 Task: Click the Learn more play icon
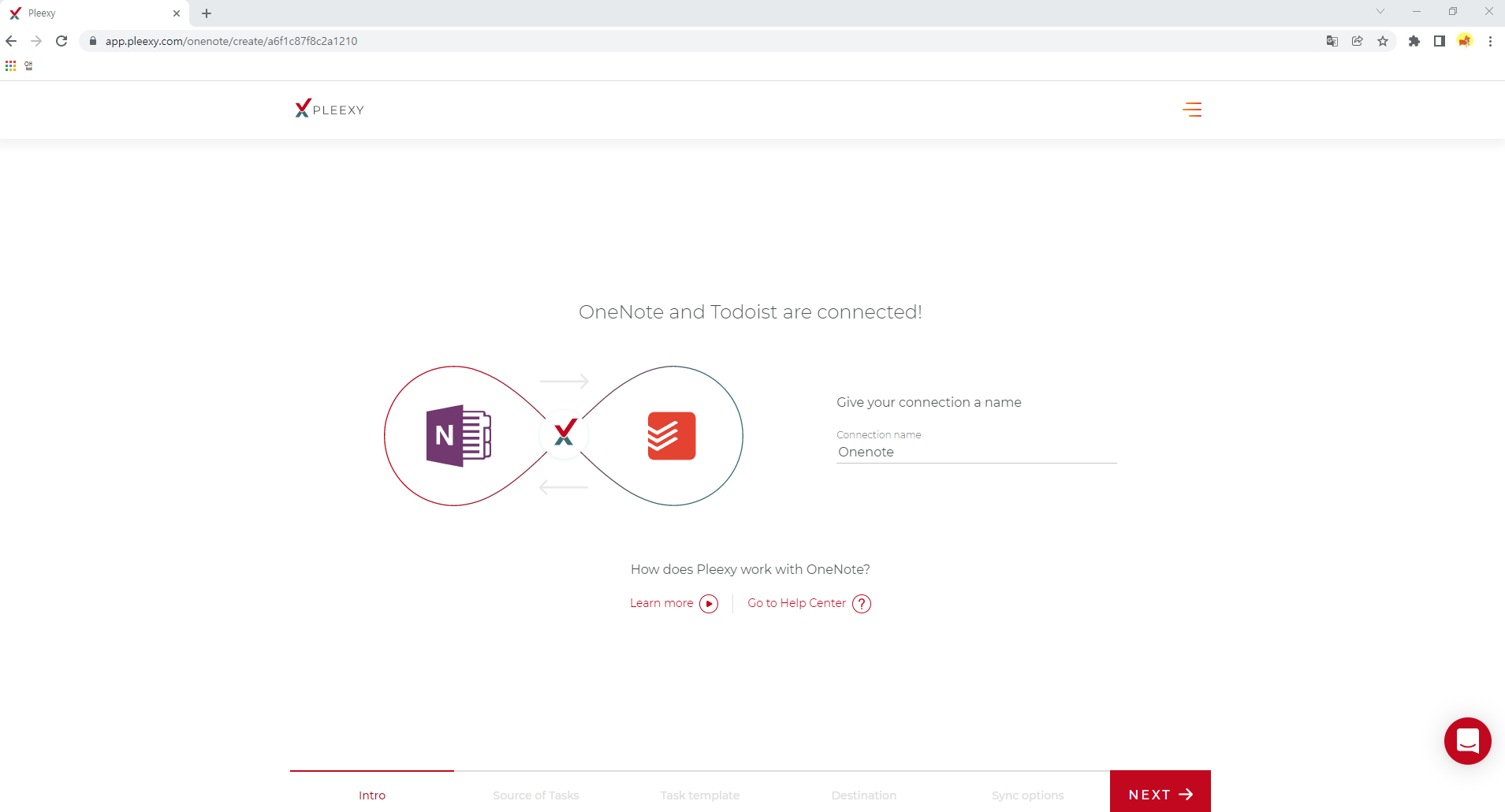[709, 604]
